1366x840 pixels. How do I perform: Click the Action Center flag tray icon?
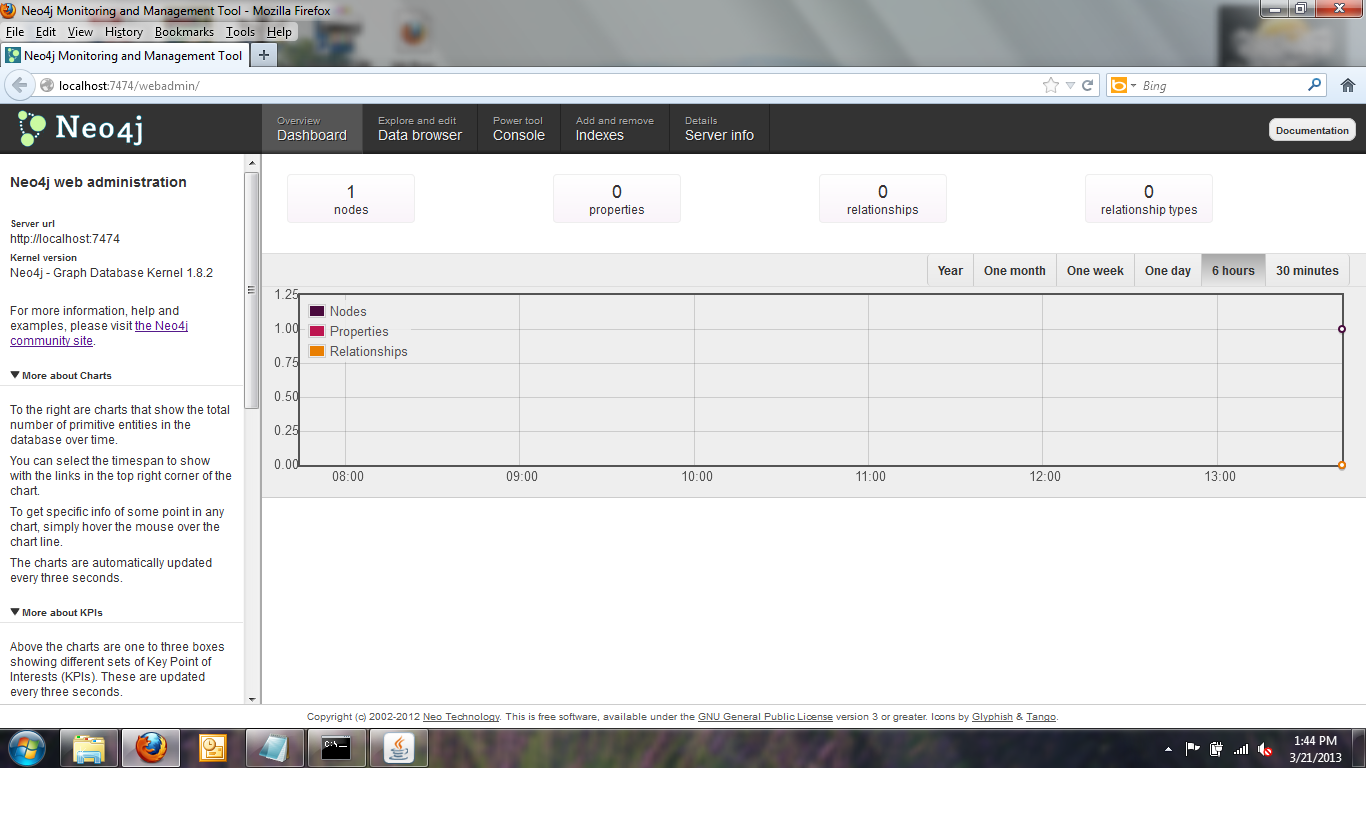tap(1192, 749)
